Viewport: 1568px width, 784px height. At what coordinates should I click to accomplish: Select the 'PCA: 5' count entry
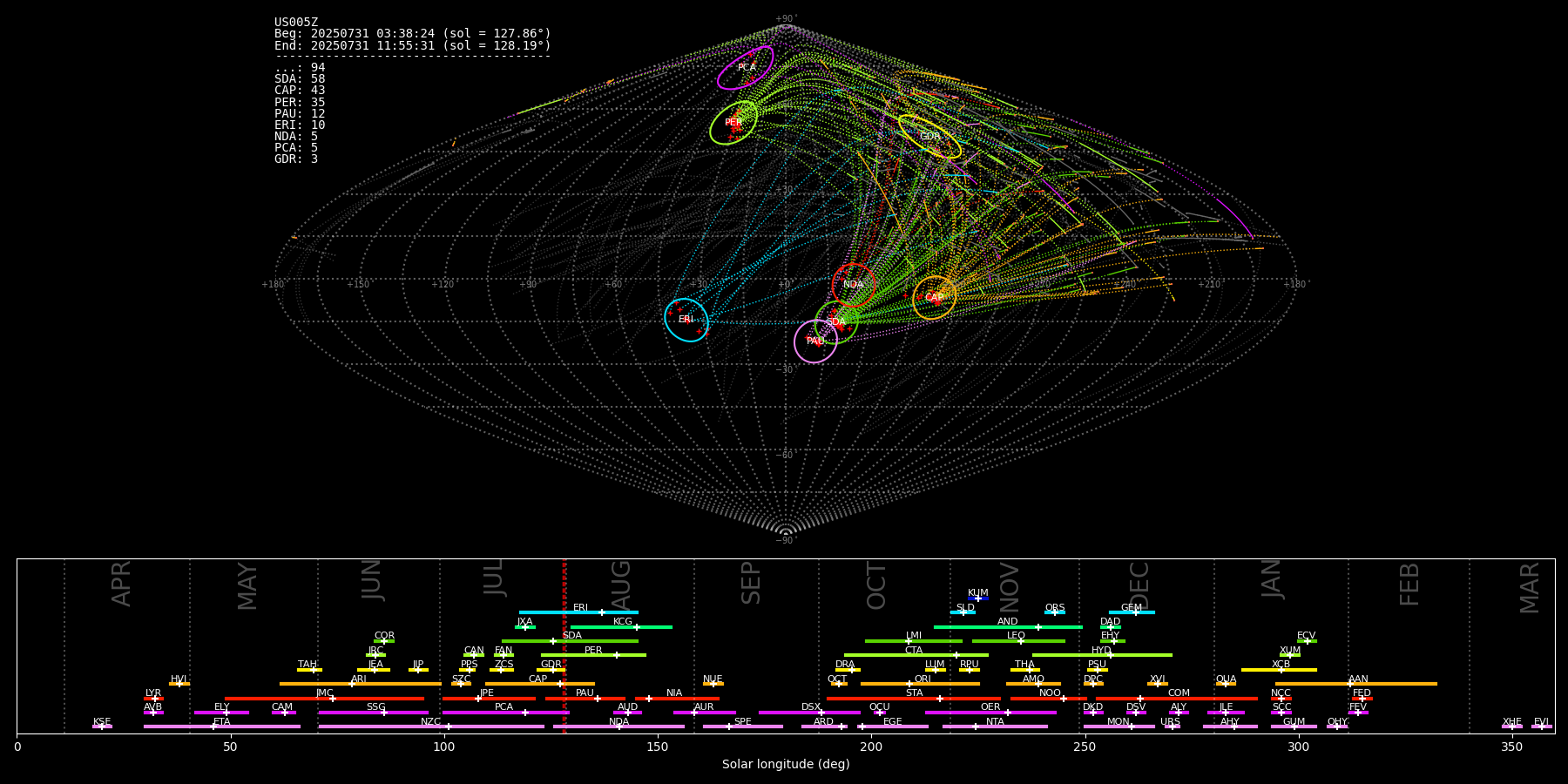pos(296,148)
